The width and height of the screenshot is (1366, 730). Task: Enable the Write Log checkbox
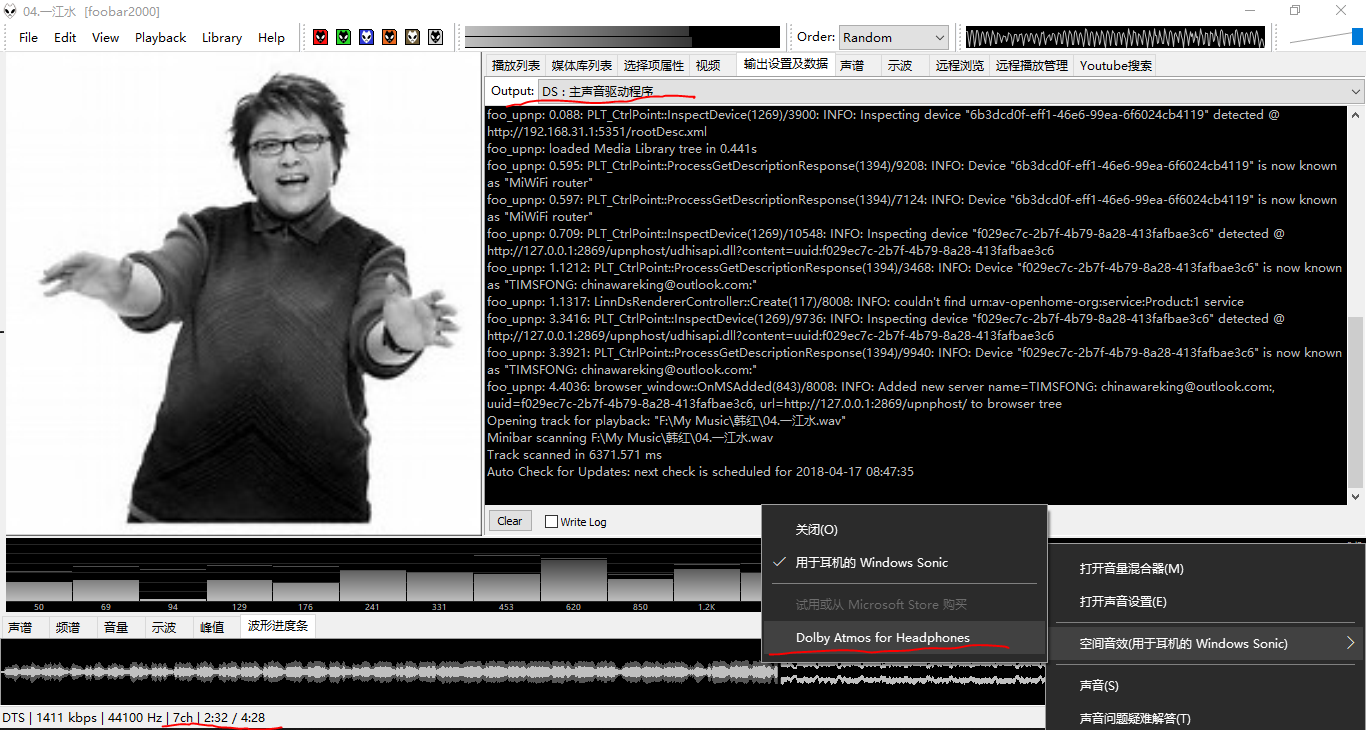[x=551, y=521]
